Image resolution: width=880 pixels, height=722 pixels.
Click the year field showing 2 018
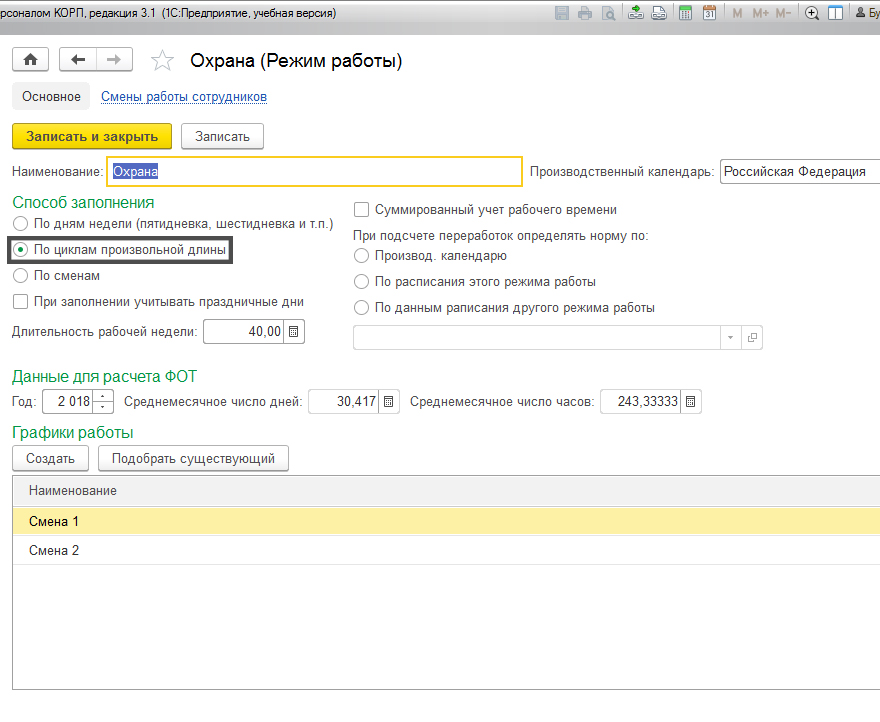tap(68, 401)
